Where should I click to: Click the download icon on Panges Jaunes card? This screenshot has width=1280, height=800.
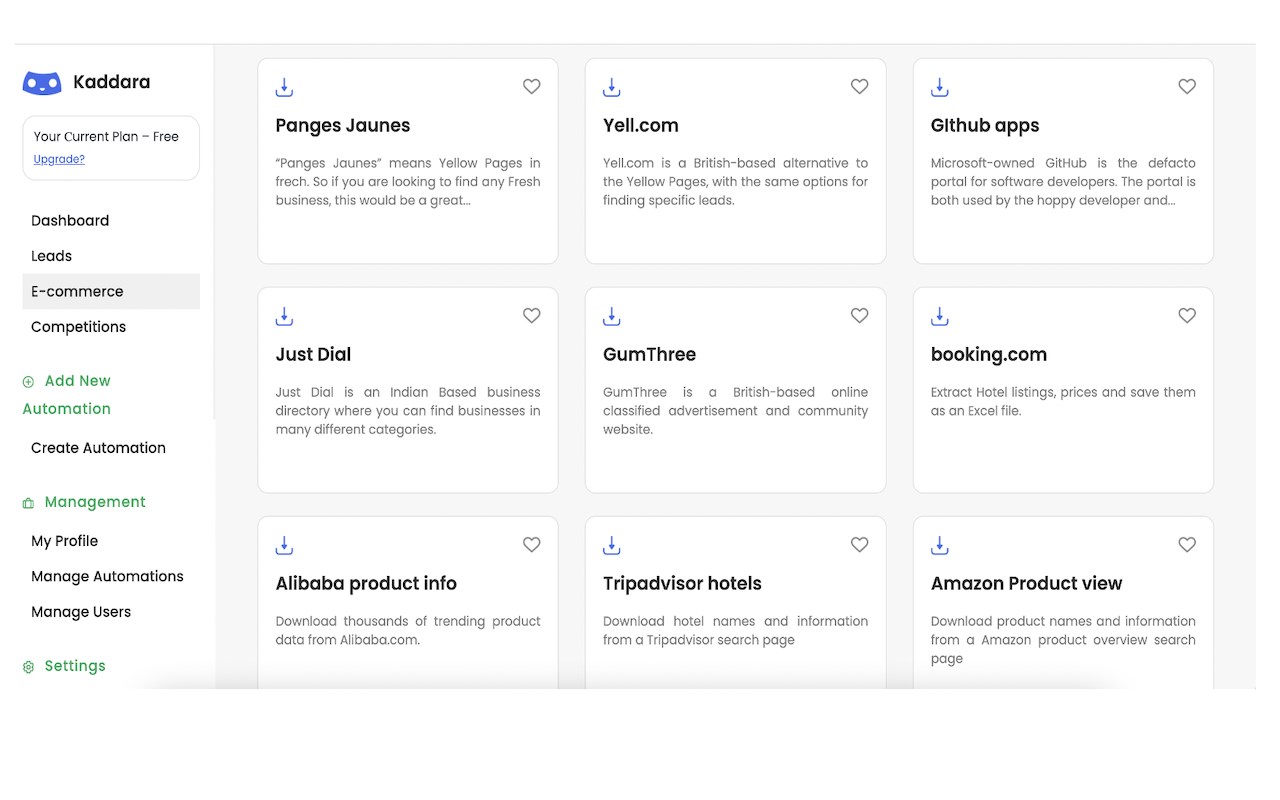[x=284, y=88]
